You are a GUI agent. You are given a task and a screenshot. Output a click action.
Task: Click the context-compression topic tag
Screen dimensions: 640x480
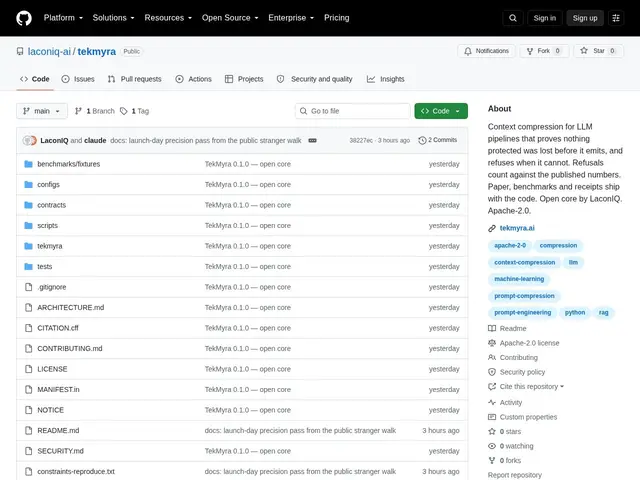[x=524, y=262]
